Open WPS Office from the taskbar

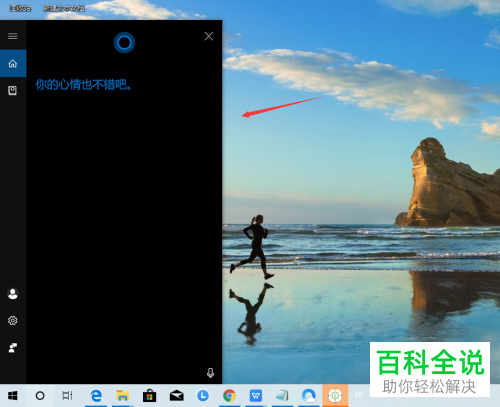(x=256, y=396)
